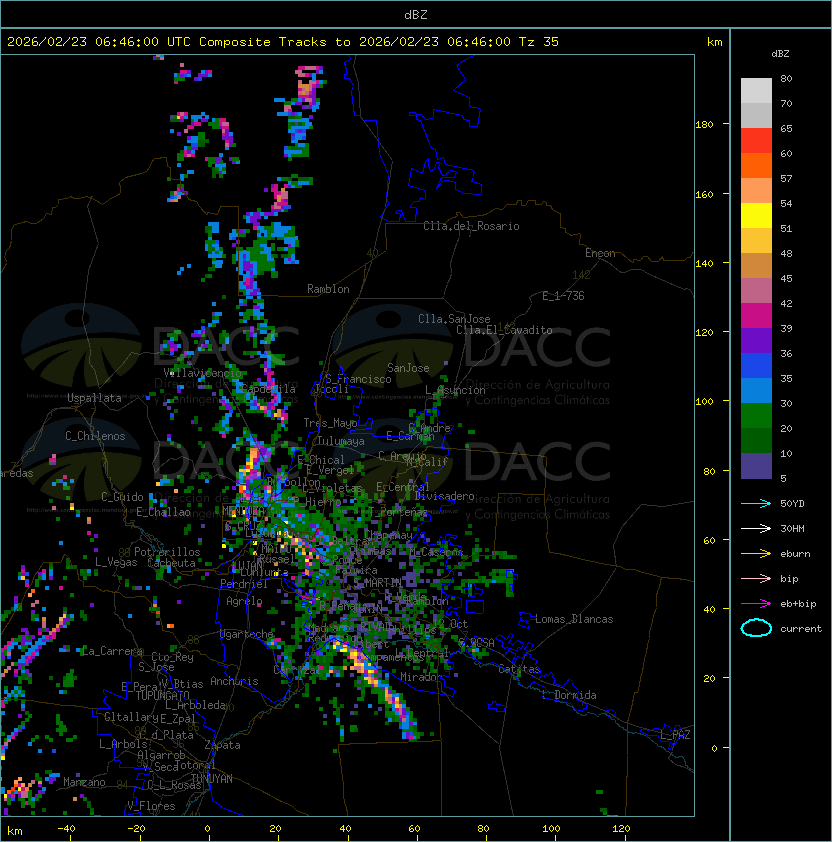Click the 140 km tick on vertical axis

[x=704, y=264]
